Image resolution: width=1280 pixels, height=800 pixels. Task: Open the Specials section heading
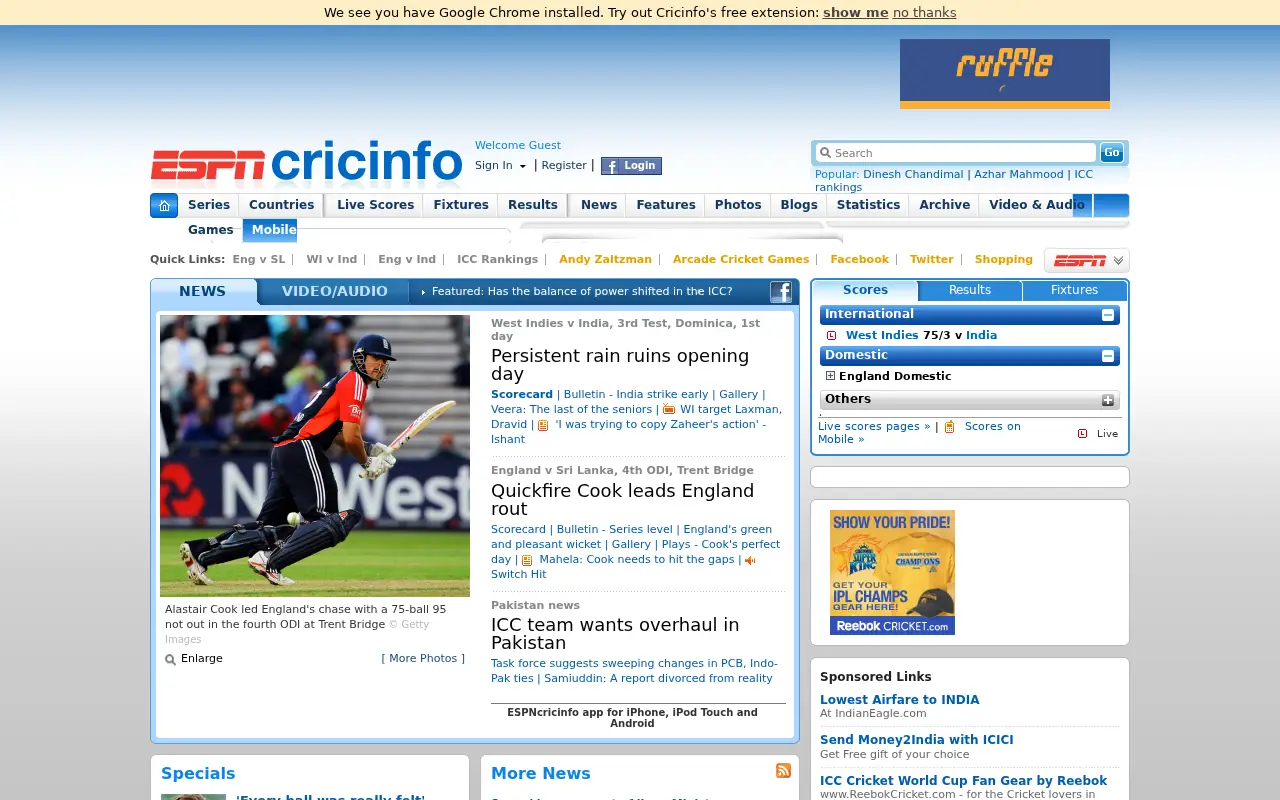(198, 773)
